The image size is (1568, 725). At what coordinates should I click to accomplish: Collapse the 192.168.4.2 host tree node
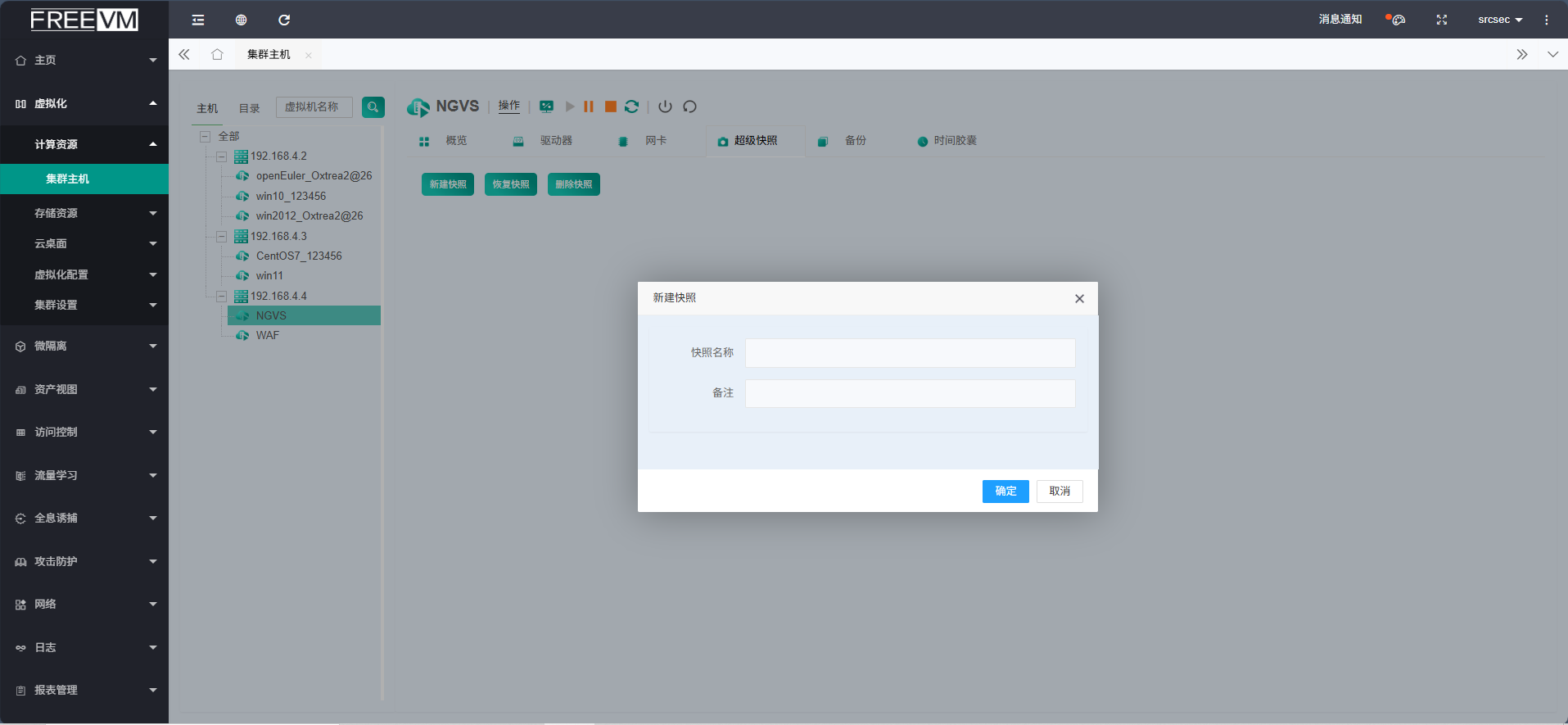coord(221,156)
